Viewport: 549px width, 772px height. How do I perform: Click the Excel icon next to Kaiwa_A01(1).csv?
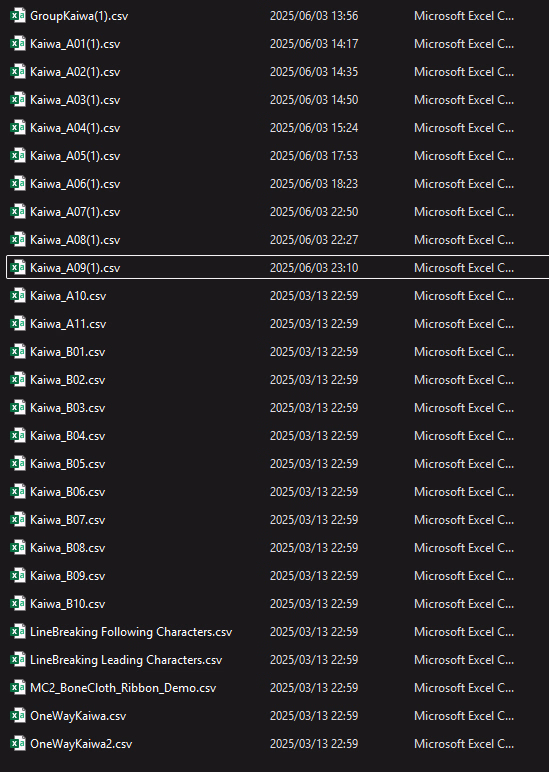click(18, 44)
